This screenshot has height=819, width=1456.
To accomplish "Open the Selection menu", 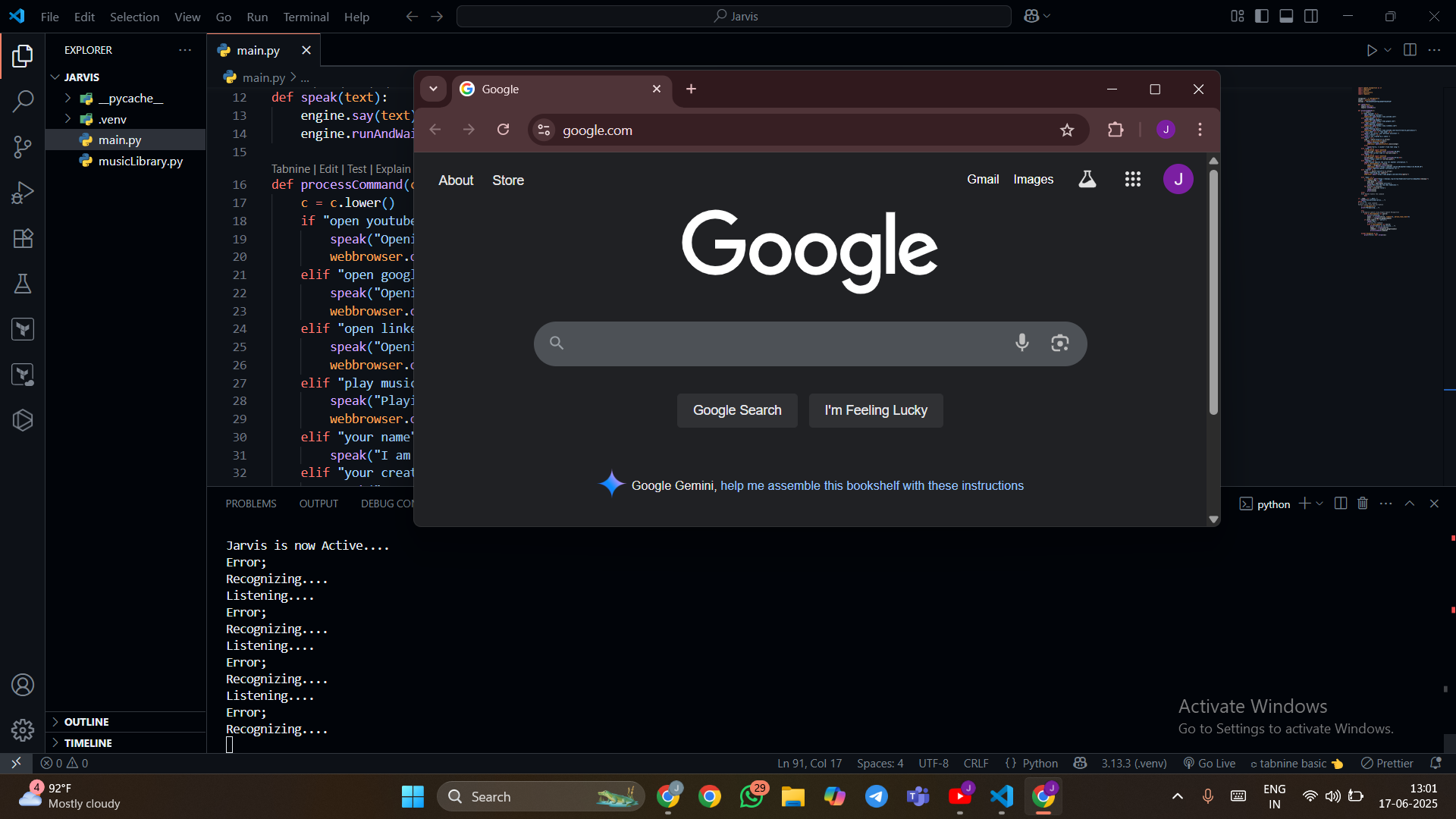I will click(134, 16).
